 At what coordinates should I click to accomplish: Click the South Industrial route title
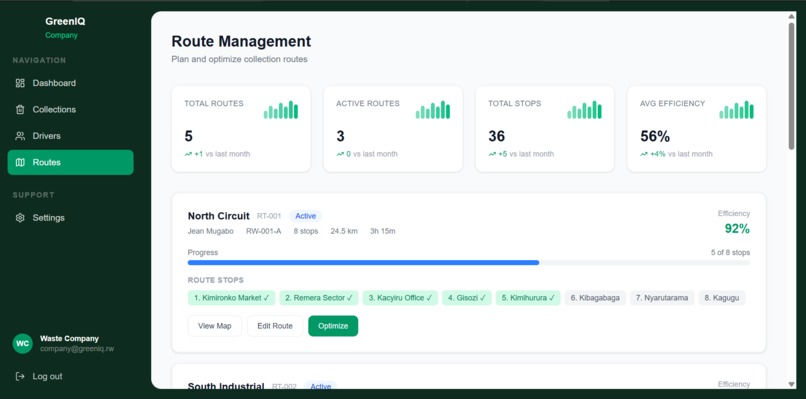point(226,386)
